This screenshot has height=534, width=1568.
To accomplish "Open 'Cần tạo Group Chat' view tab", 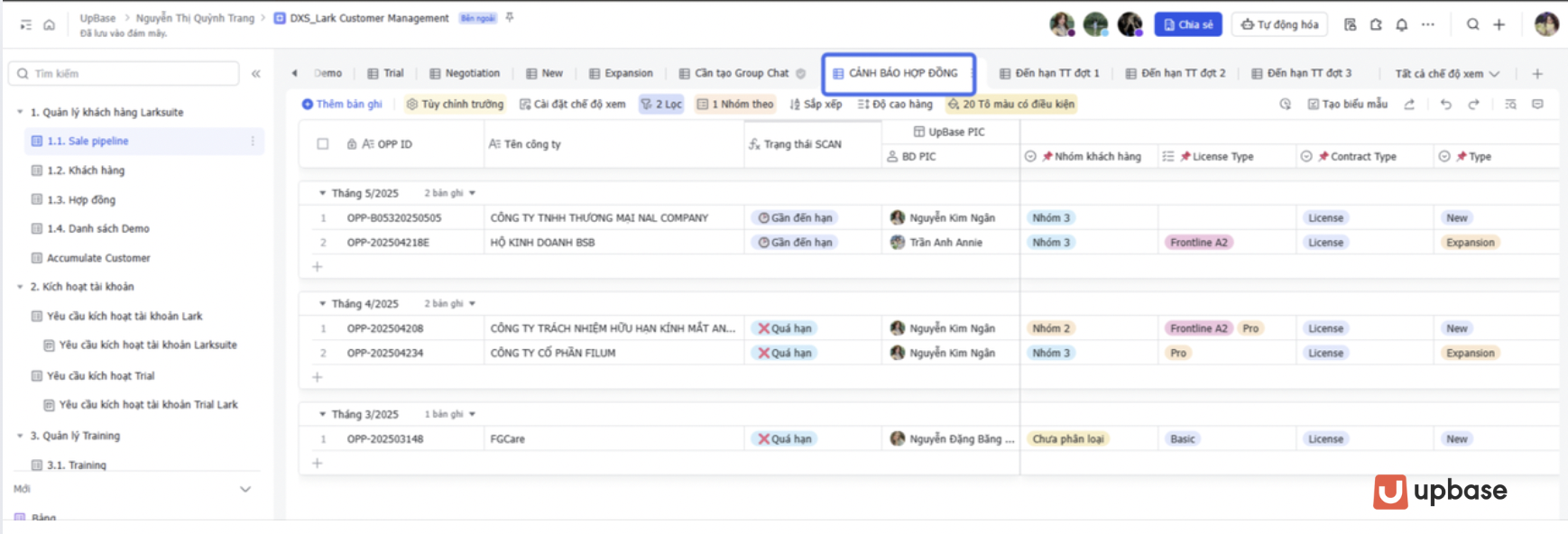I will tap(742, 74).
